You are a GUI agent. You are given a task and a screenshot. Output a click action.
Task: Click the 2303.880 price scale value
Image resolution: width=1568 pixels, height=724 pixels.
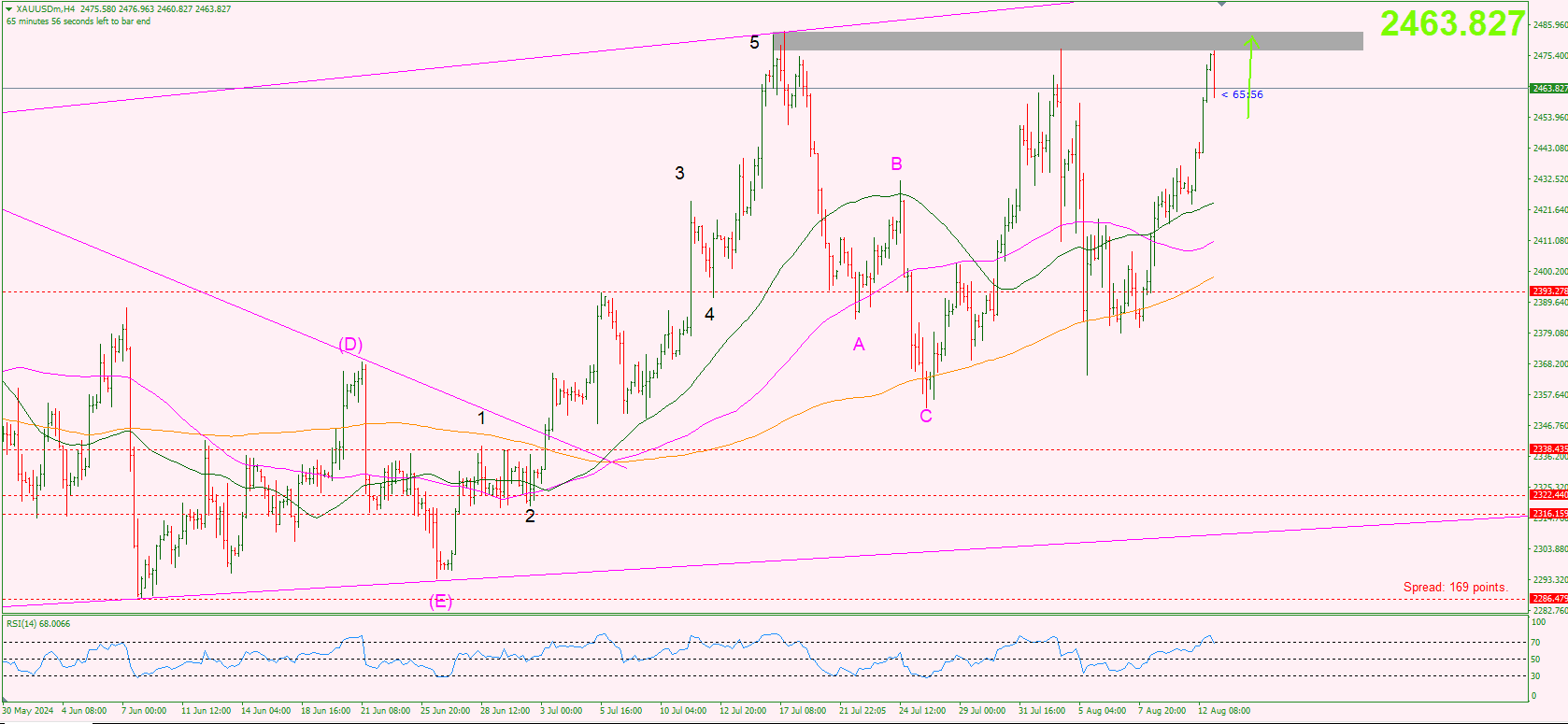1550,549
